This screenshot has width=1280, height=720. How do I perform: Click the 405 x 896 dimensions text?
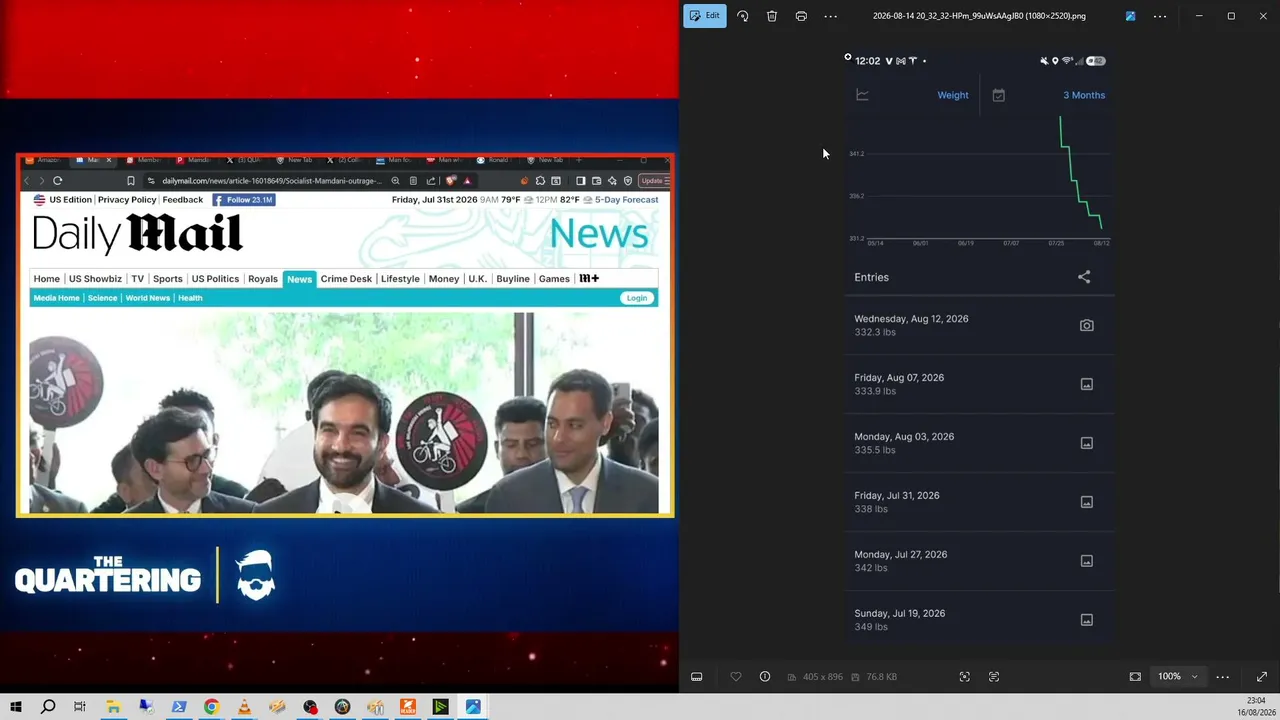[x=822, y=677]
